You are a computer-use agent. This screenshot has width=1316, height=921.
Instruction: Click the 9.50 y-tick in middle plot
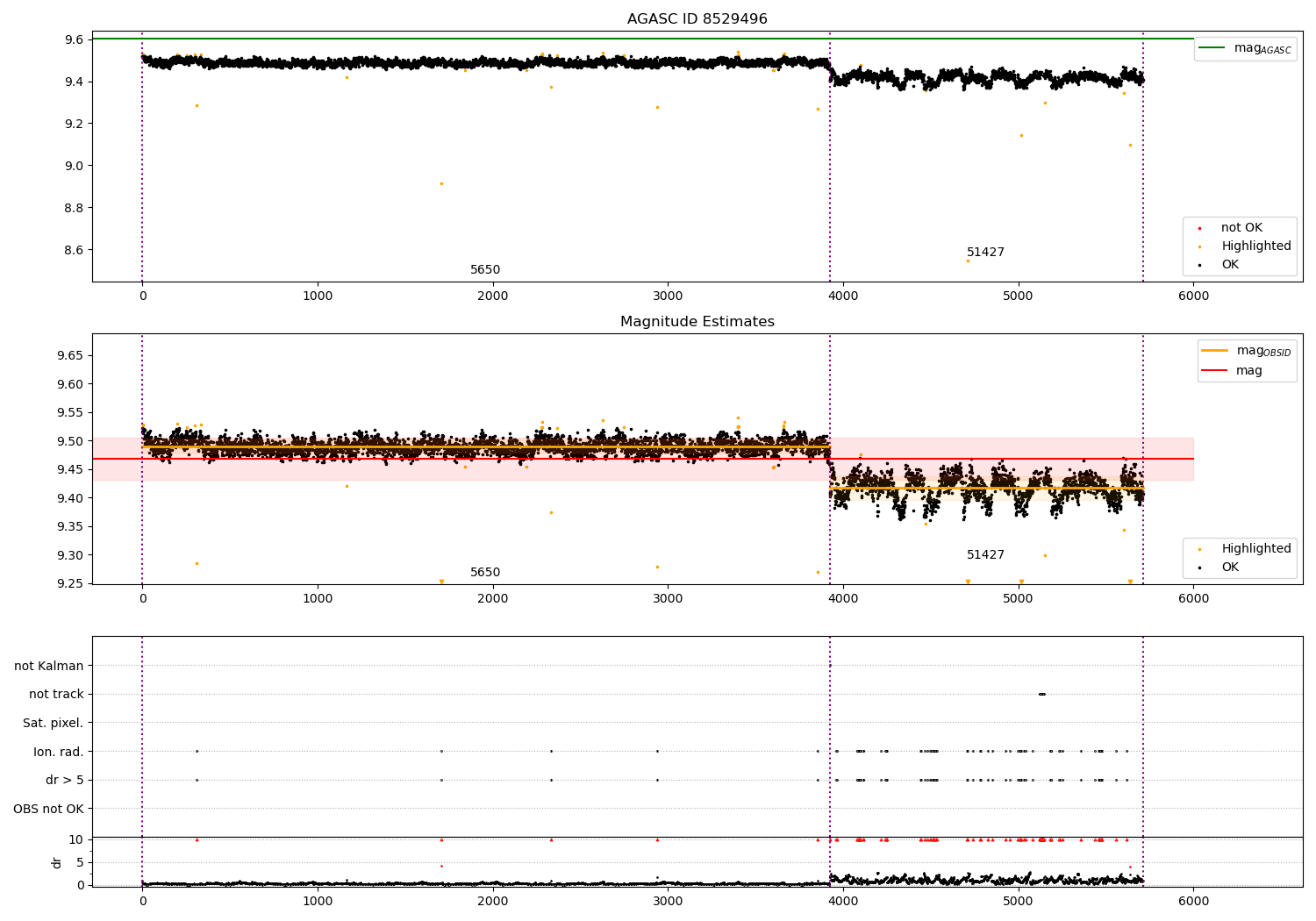tap(70, 441)
